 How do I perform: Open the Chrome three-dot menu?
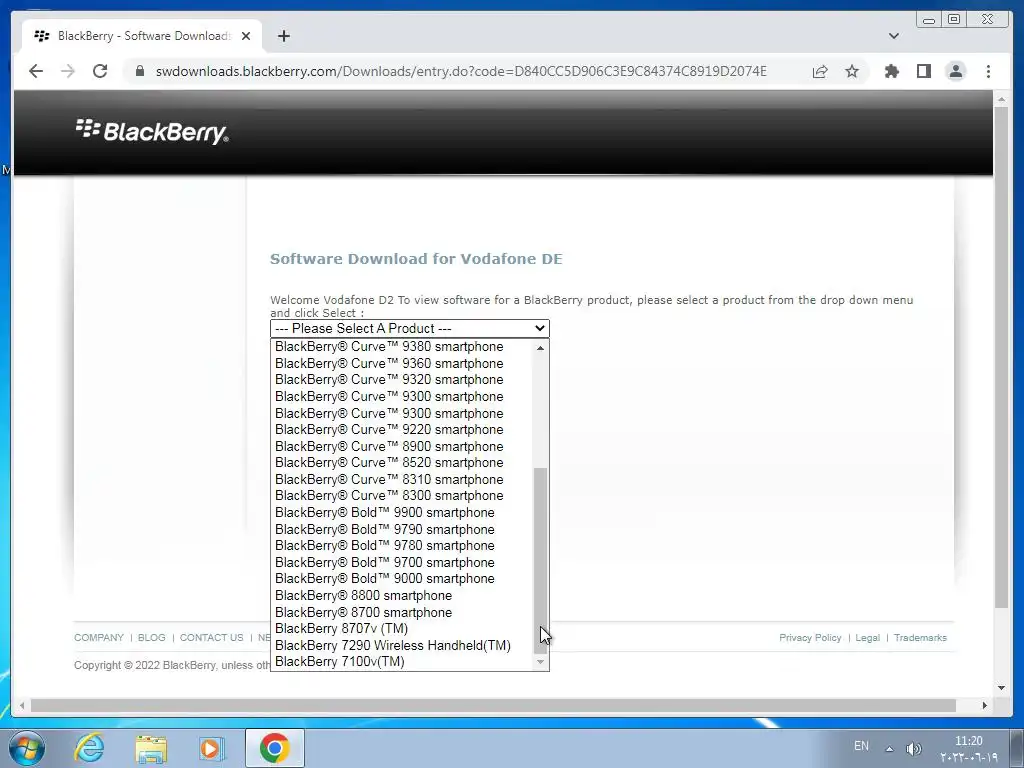988,71
